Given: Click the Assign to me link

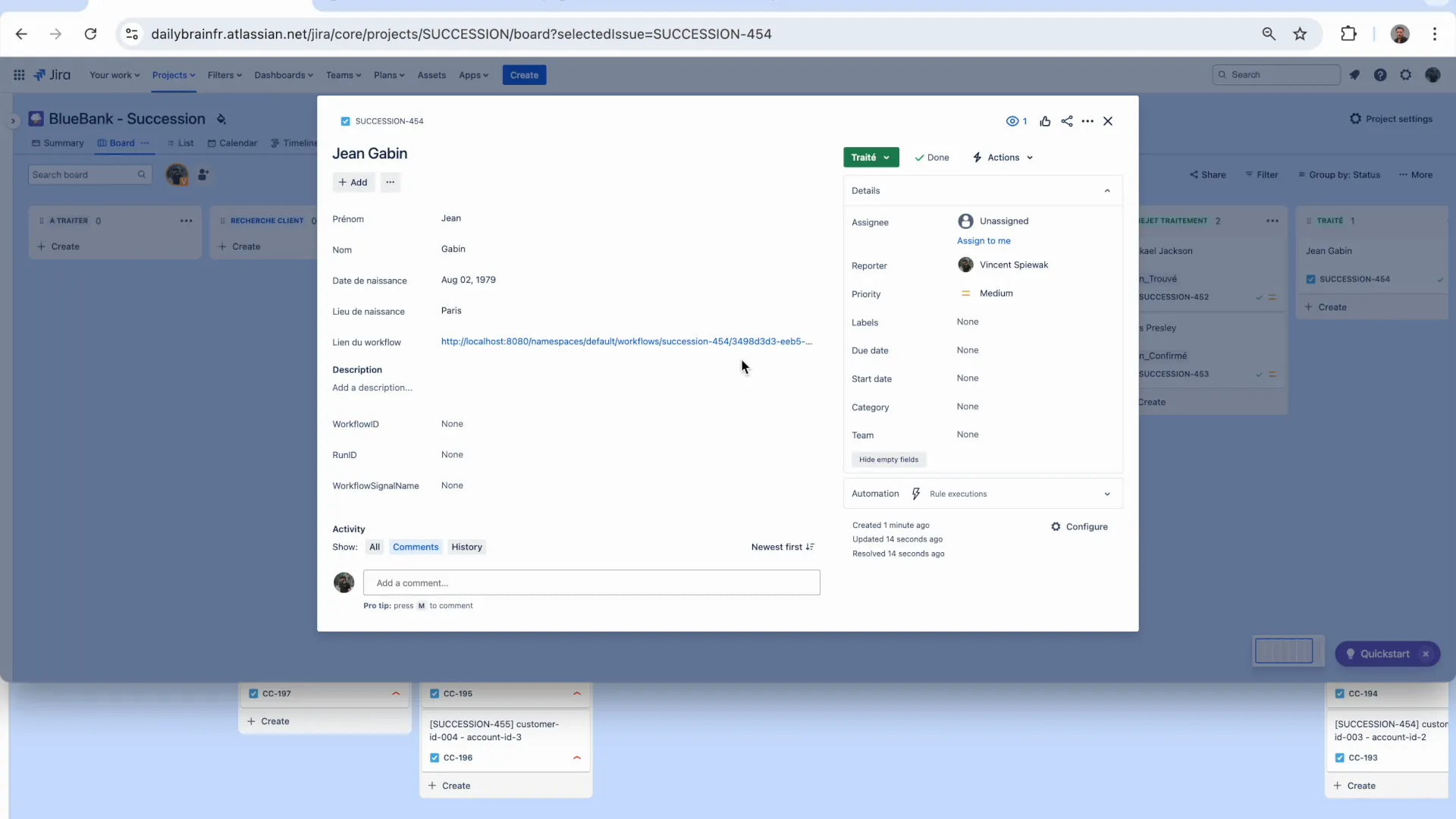Looking at the screenshot, I should coord(984,241).
